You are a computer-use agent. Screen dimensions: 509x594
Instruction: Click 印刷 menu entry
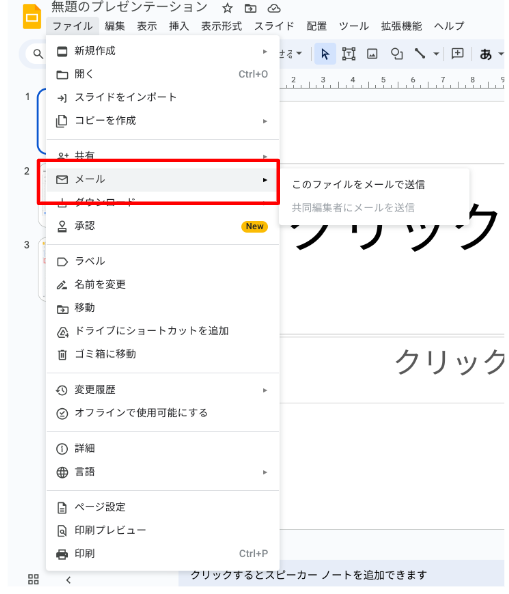click(x=162, y=554)
